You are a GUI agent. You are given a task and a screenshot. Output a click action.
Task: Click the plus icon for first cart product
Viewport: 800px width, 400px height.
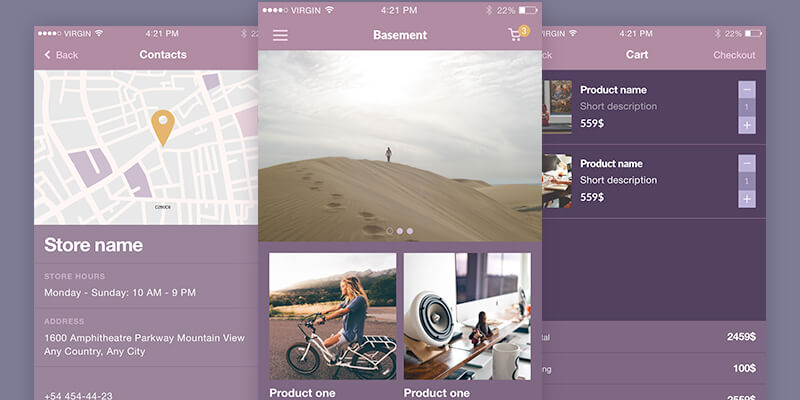click(747, 125)
